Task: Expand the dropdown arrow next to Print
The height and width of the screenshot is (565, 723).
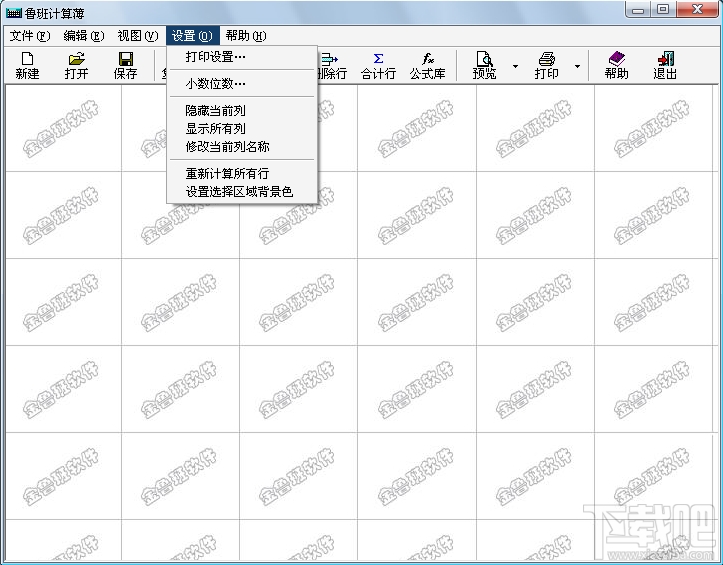Action: point(577,66)
